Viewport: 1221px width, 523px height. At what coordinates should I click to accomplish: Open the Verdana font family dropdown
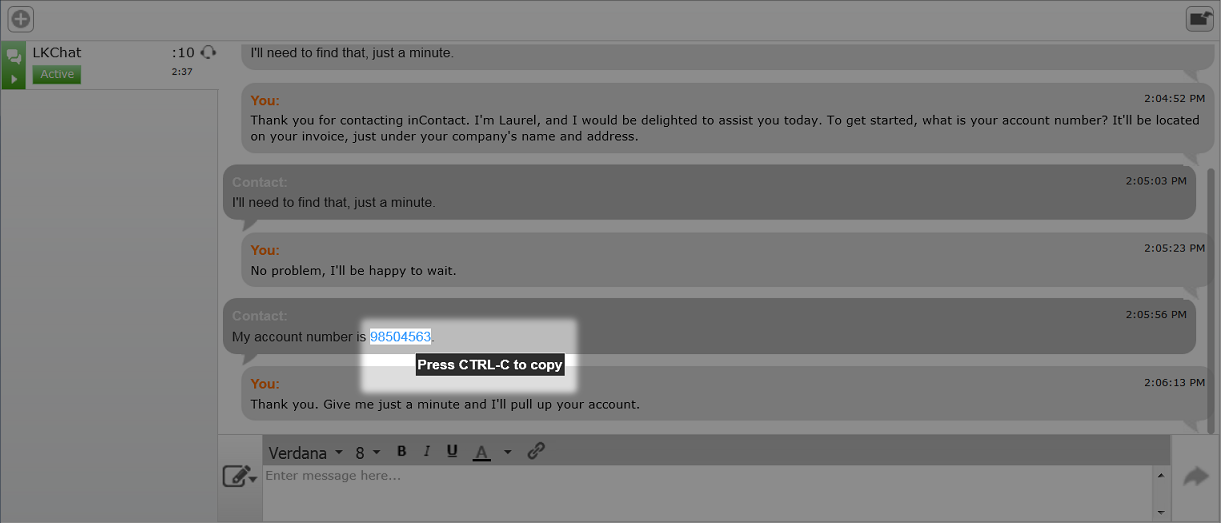(305, 452)
